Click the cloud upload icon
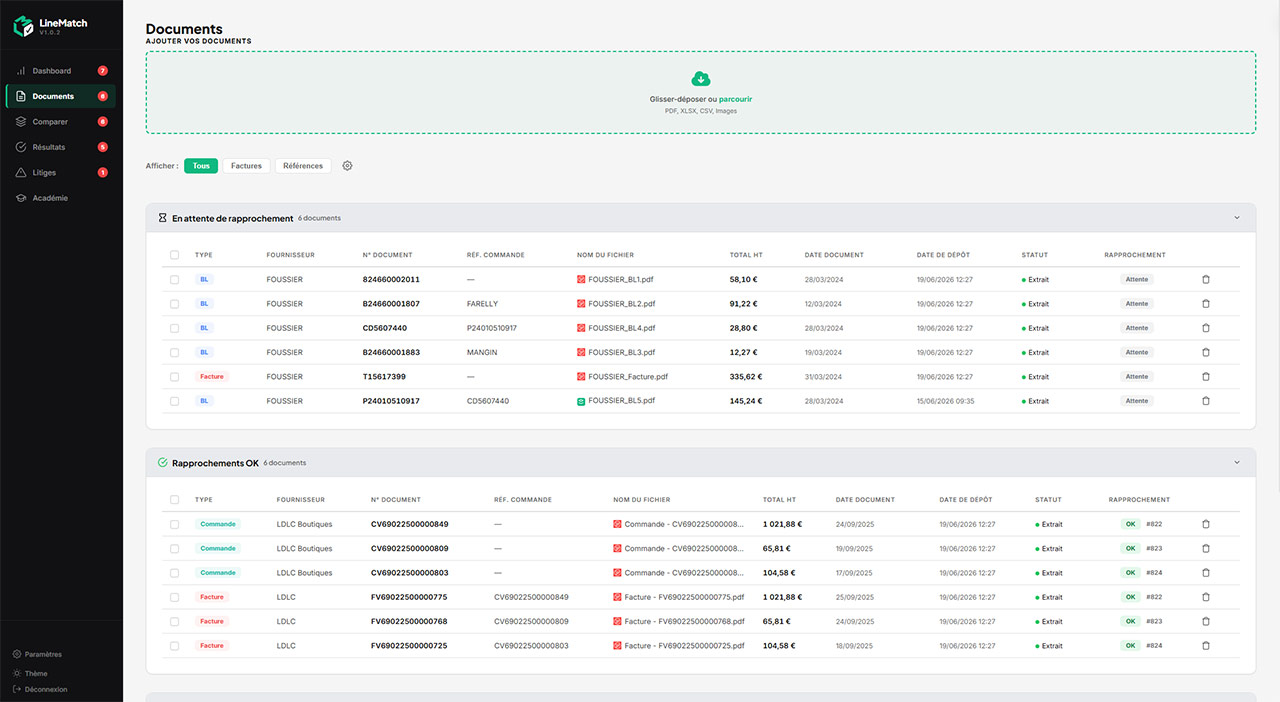Viewport: 1280px width, 702px height. [x=701, y=79]
